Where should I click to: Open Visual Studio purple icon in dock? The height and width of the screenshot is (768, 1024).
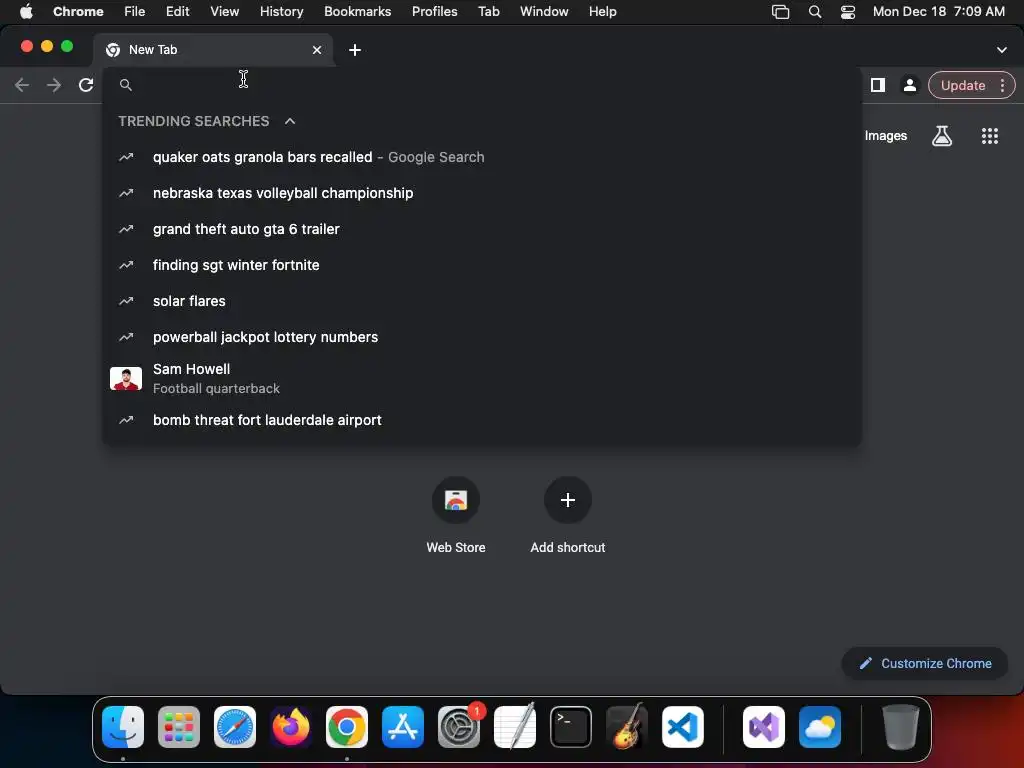click(764, 727)
